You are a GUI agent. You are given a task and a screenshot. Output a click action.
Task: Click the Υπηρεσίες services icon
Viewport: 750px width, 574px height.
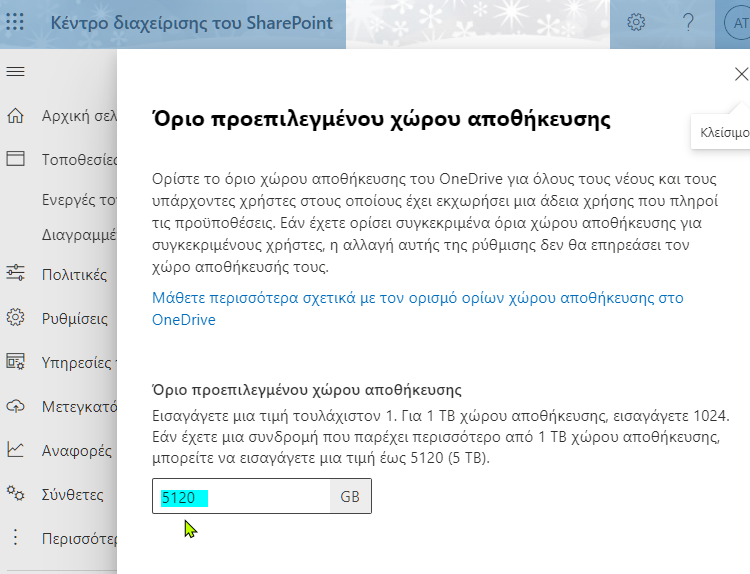click(x=15, y=362)
